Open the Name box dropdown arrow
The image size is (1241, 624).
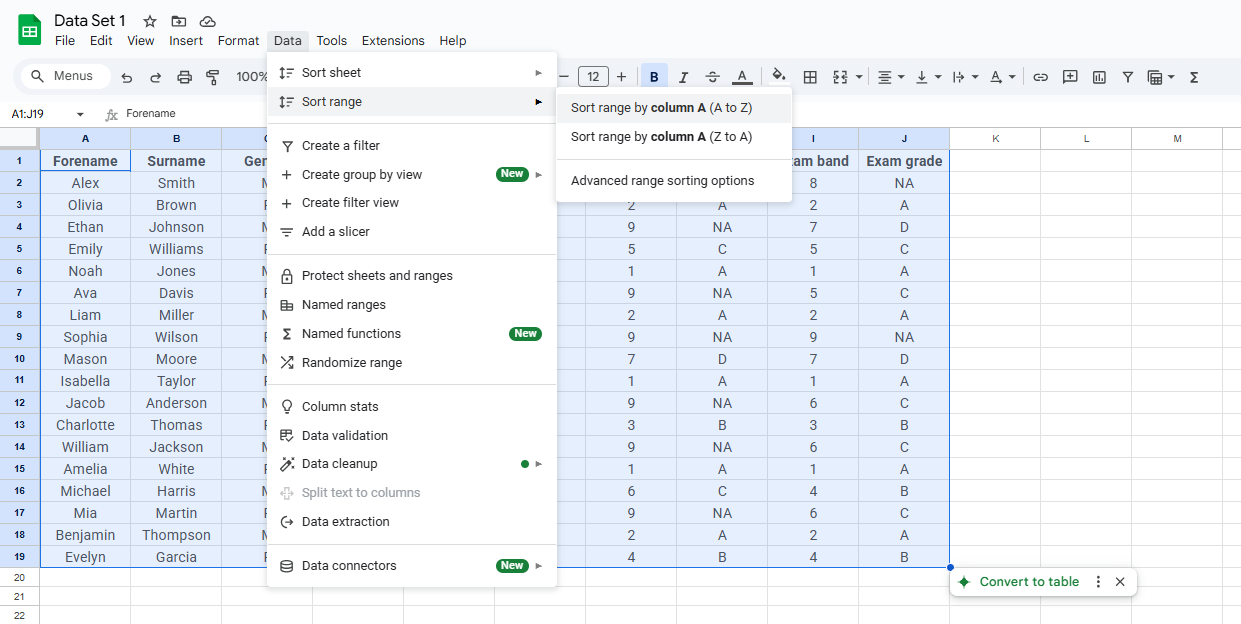(x=80, y=115)
